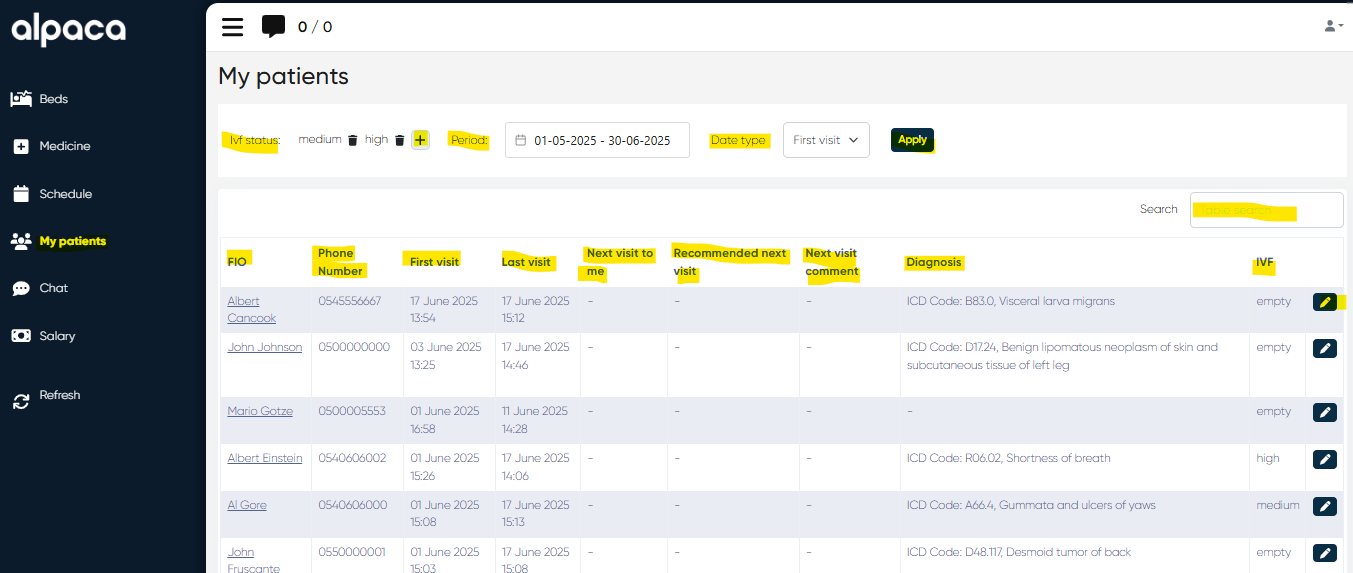Expand the Date type dropdown

[825, 140]
